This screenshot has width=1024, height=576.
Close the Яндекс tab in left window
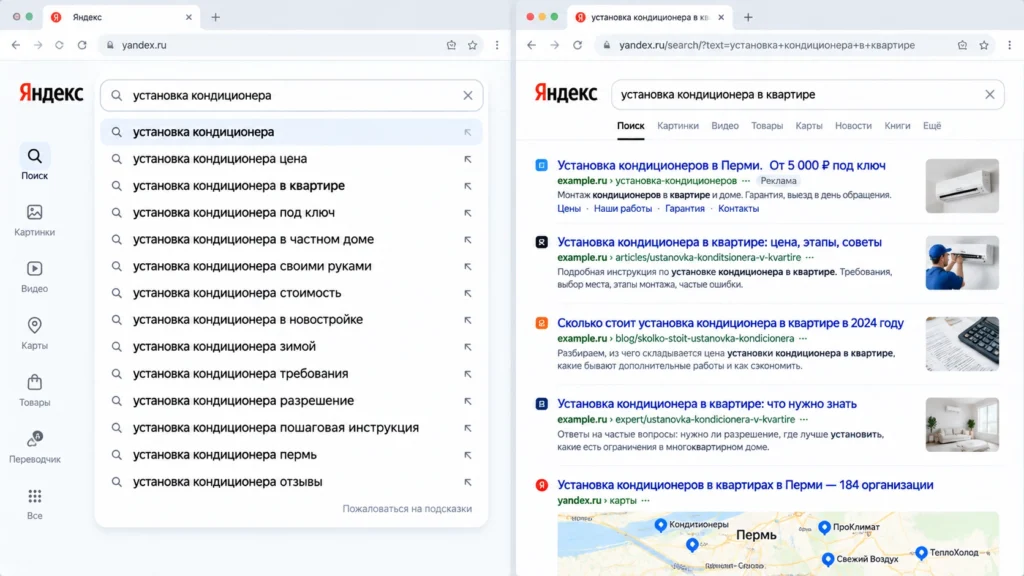[189, 17]
